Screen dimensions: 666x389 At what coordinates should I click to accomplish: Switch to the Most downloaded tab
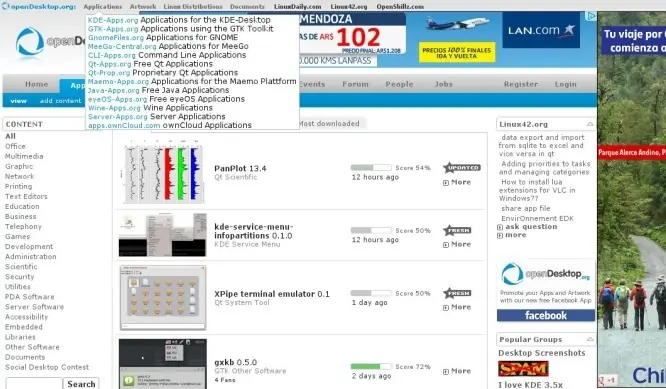point(329,124)
